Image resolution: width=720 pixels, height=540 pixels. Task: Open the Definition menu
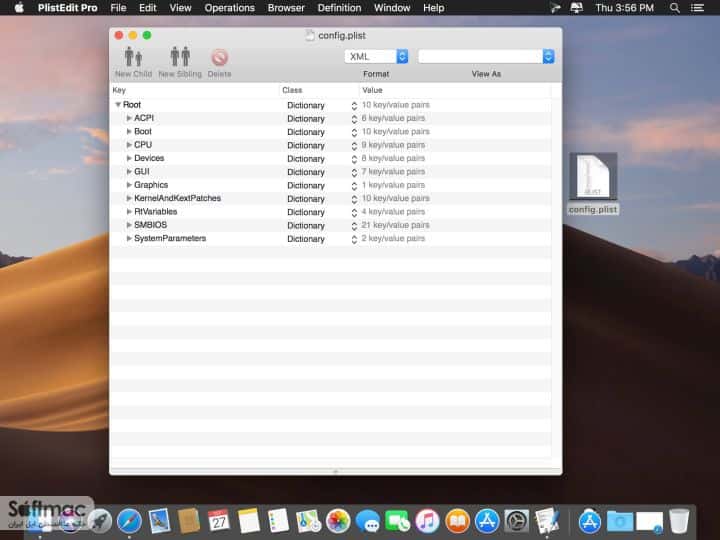[x=339, y=8]
